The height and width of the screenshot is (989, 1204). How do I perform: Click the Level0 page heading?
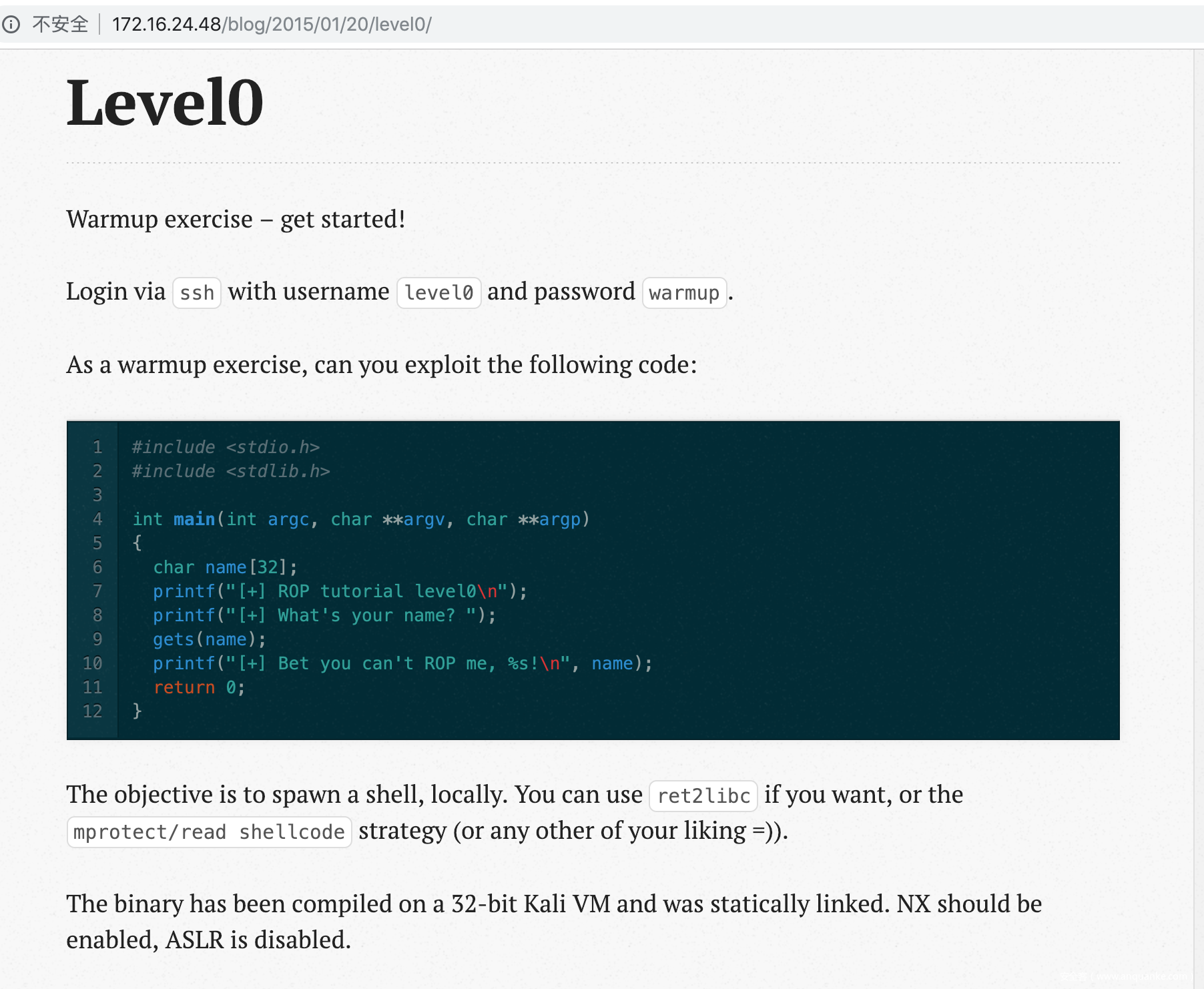tap(165, 103)
